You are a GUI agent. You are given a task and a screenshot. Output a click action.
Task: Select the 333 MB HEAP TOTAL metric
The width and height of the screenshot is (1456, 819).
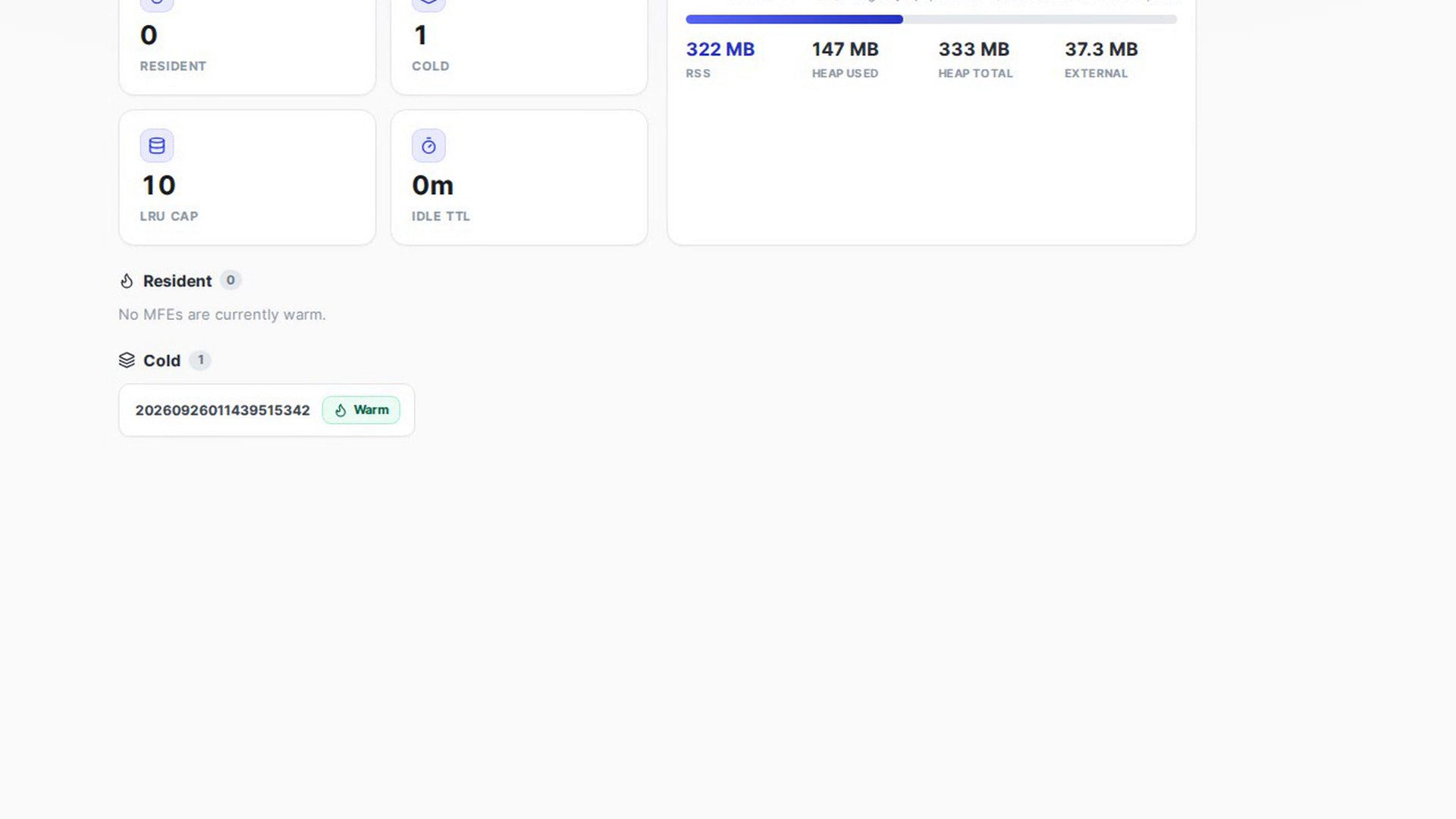pyautogui.click(x=975, y=59)
